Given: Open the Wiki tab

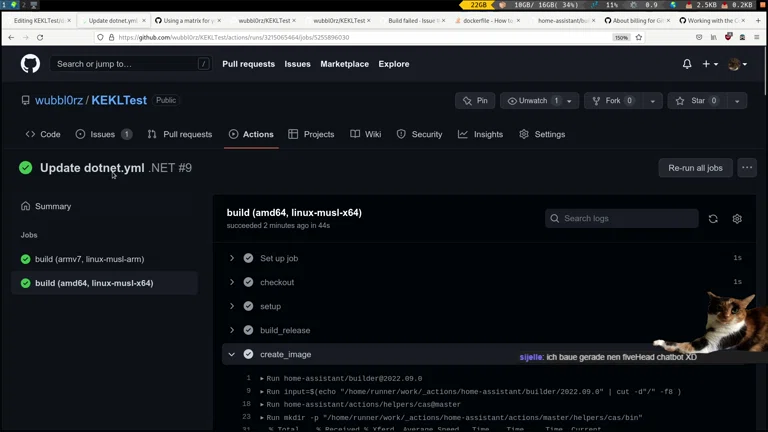Looking at the screenshot, I should 366,134.
